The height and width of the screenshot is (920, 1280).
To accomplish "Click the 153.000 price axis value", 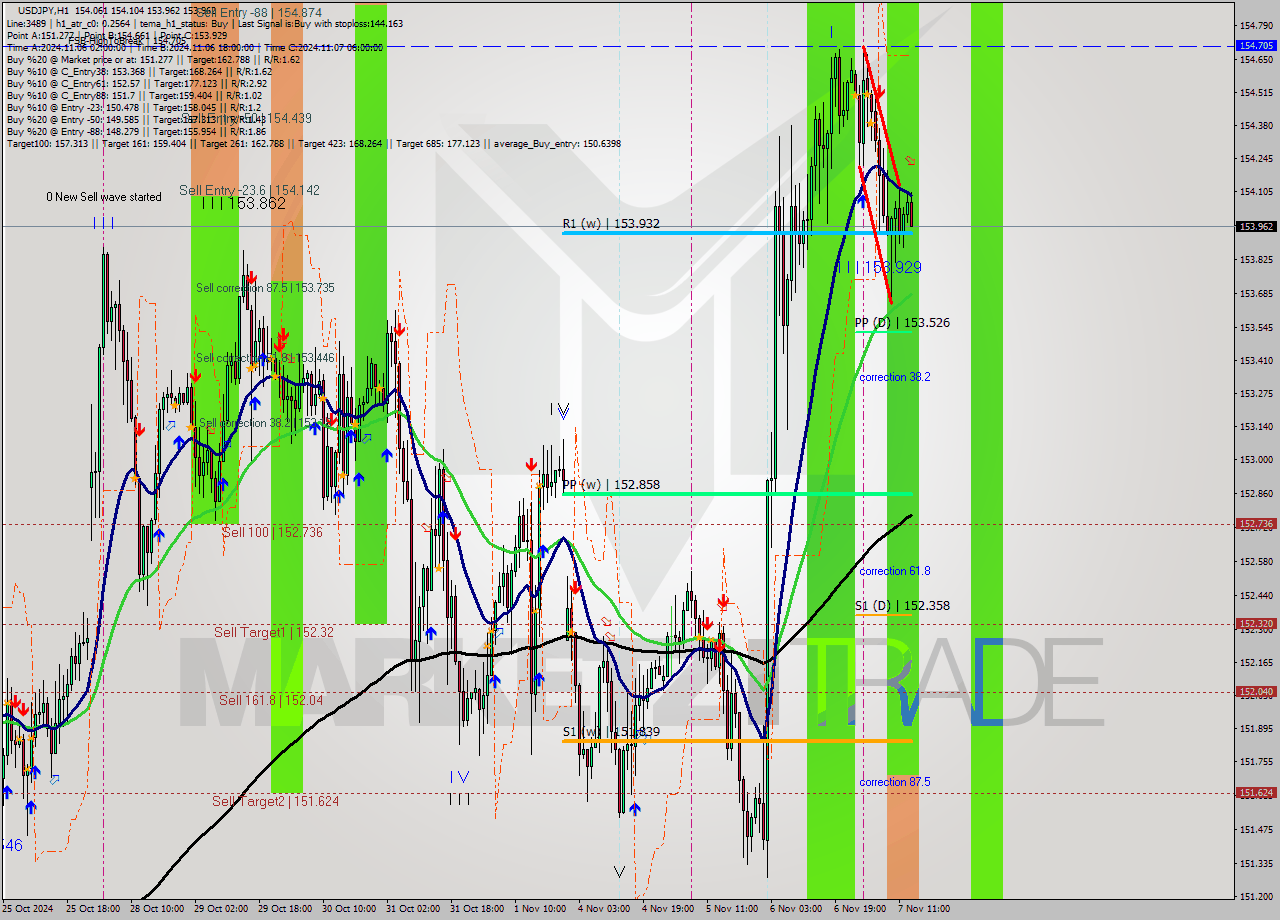I will pyautogui.click(x=1256, y=460).
